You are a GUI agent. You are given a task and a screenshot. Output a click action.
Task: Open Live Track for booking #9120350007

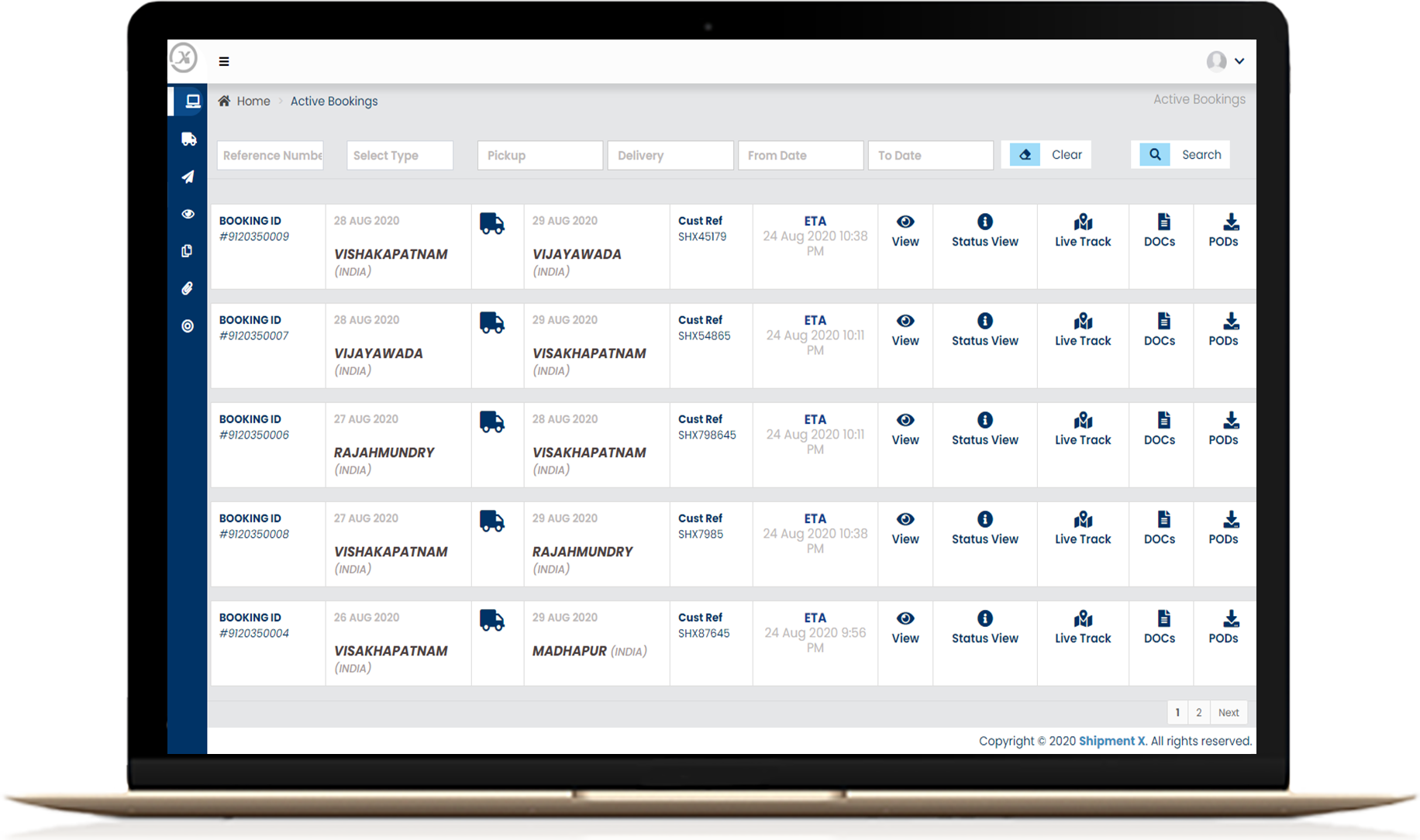click(1083, 330)
